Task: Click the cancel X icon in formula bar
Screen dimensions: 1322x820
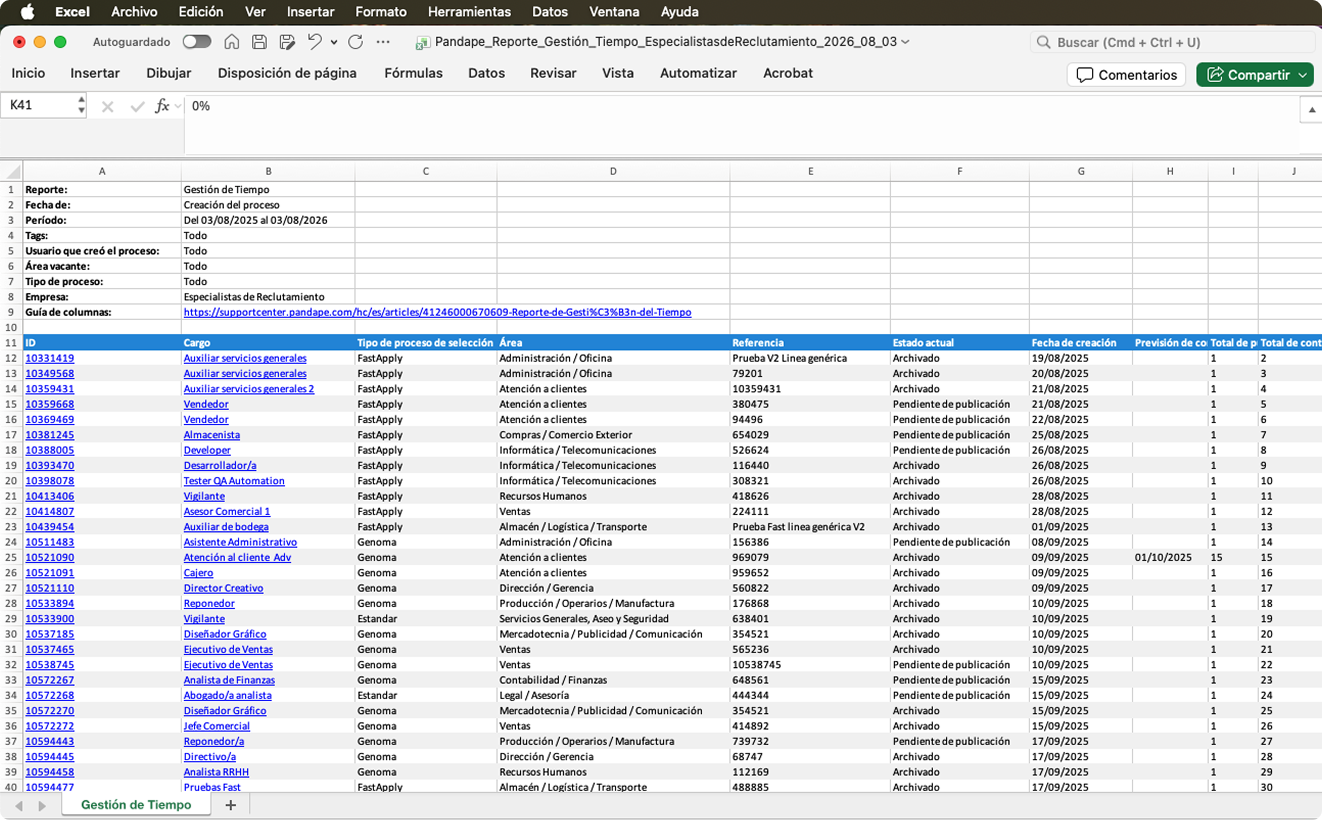Action: 108,106
